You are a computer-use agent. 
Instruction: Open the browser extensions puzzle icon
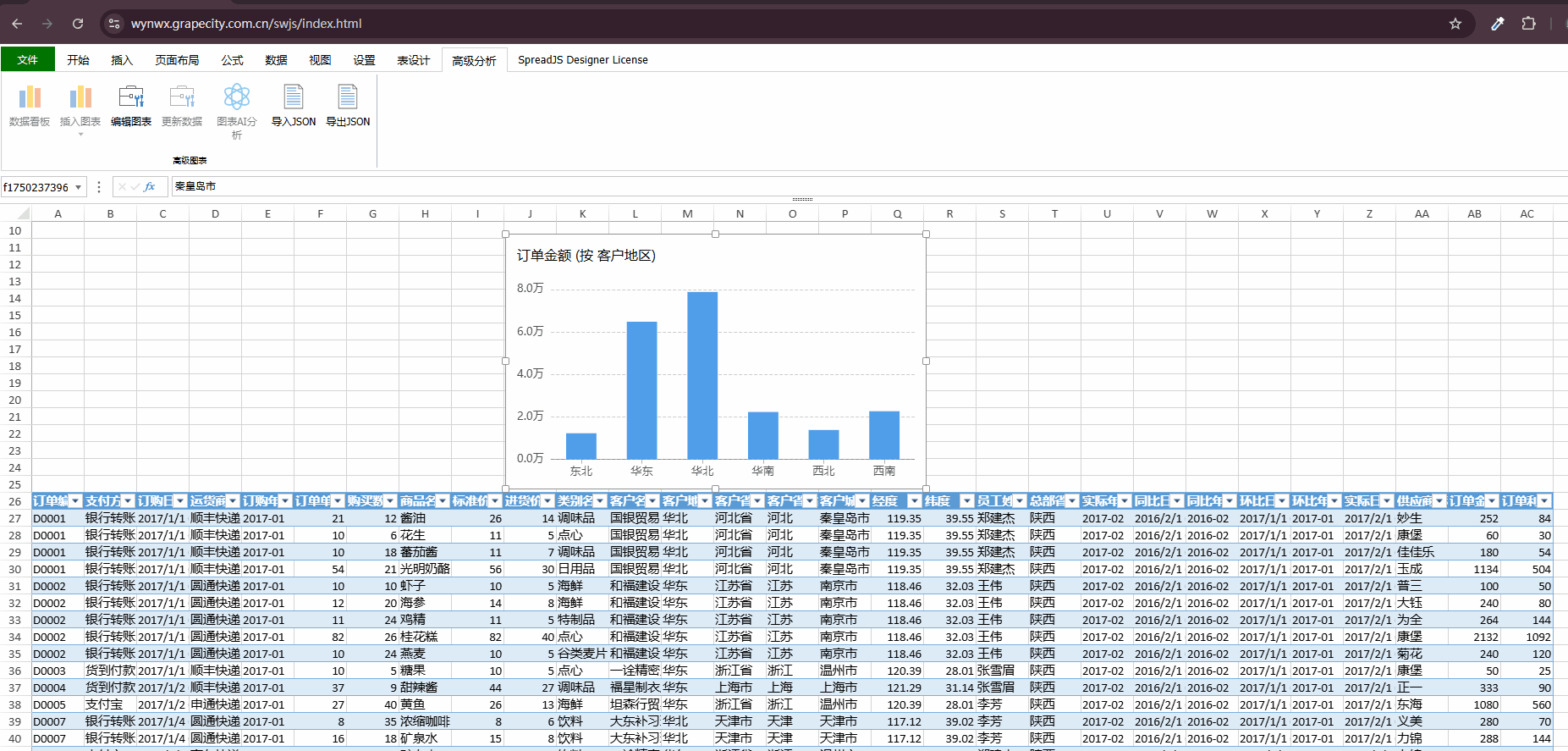pyautogui.click(x=1528, y=24)
